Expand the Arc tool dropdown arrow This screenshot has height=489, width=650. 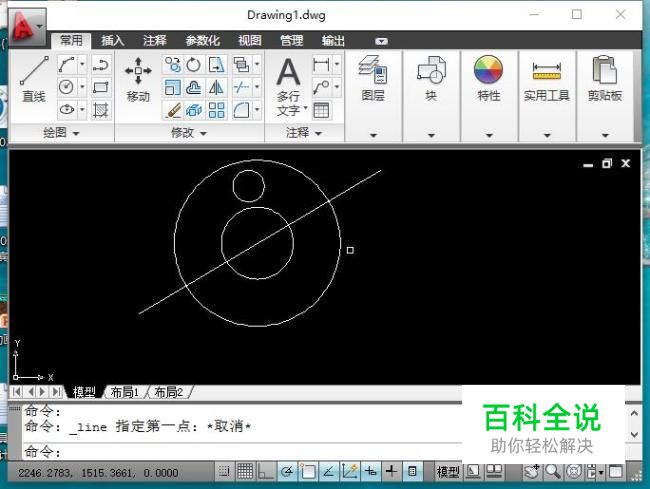click(x=82, y=64)
